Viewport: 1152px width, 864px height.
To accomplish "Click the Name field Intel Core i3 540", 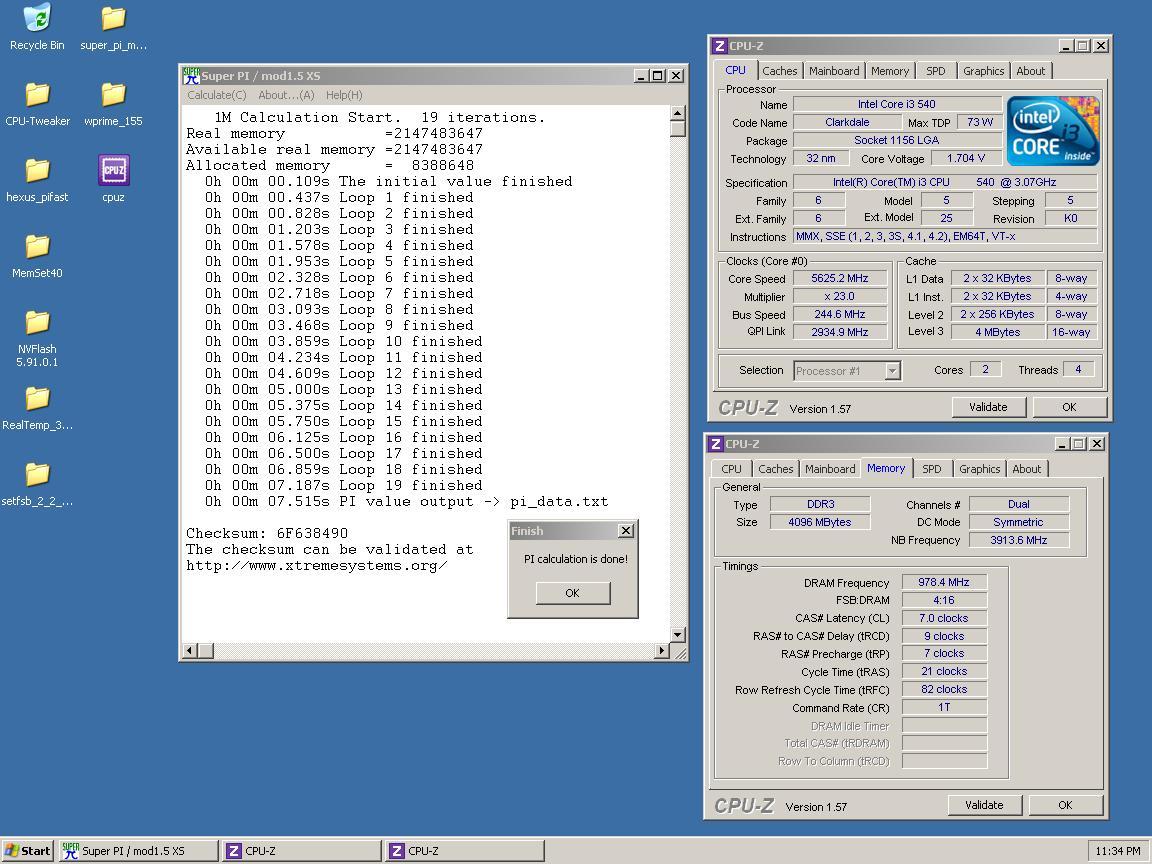I will point(896,104).
